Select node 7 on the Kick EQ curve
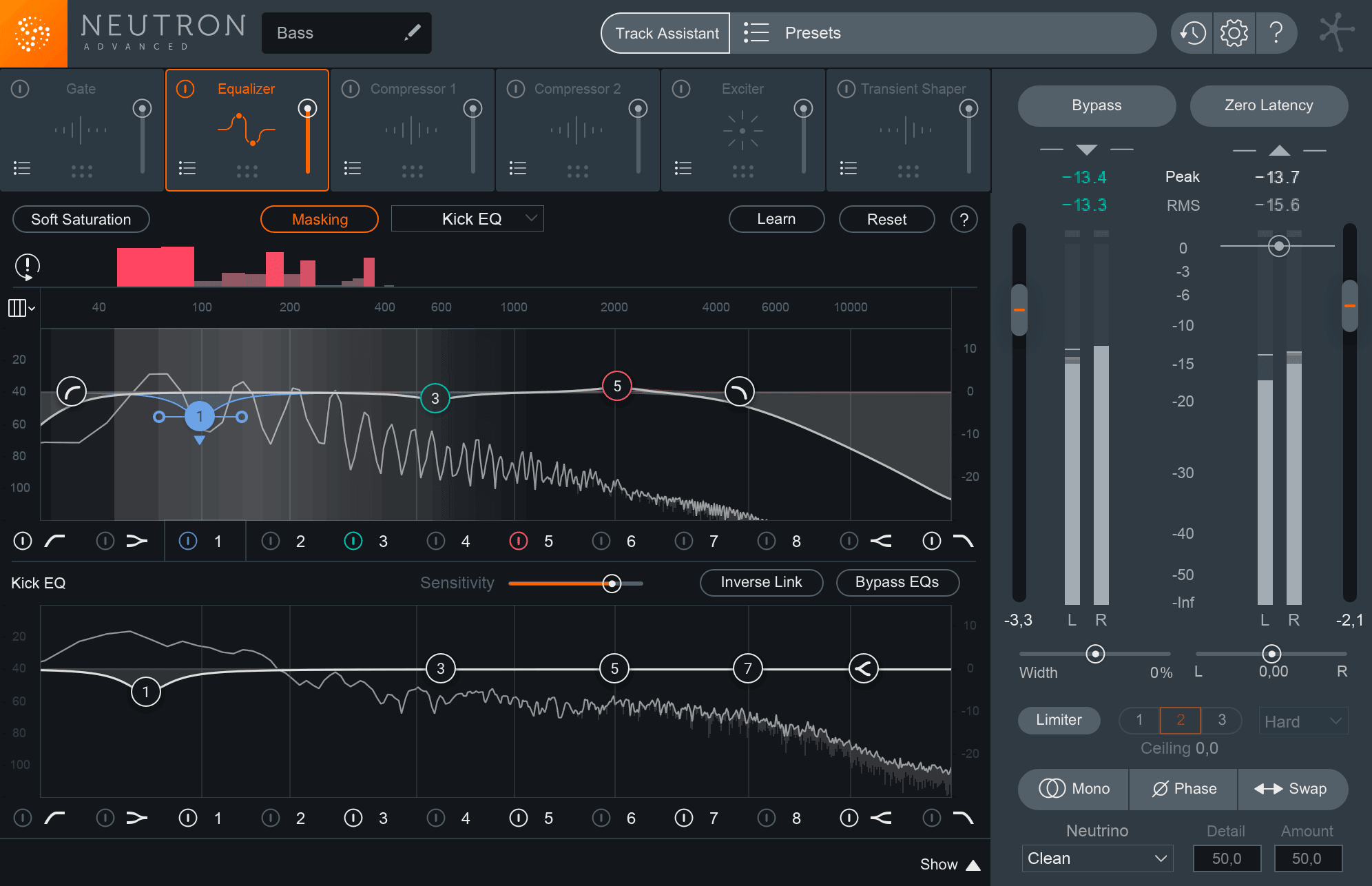The height and width of the screenshot is (886, 1372). [748, 668]
